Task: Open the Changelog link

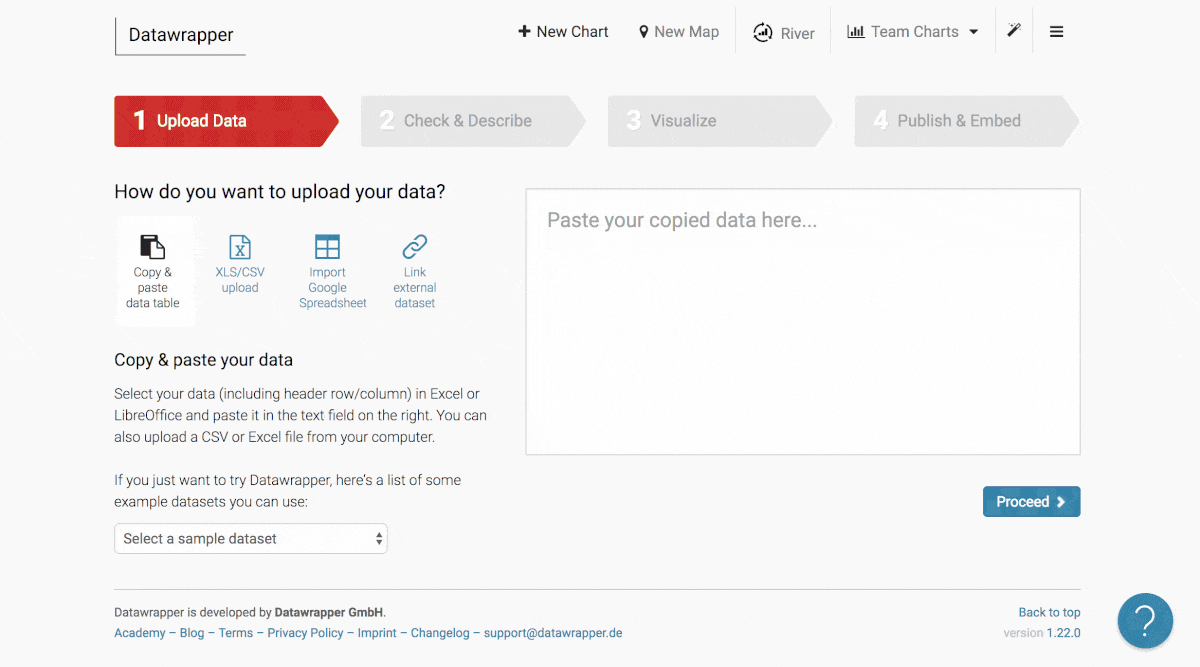Action: (440, 633)
